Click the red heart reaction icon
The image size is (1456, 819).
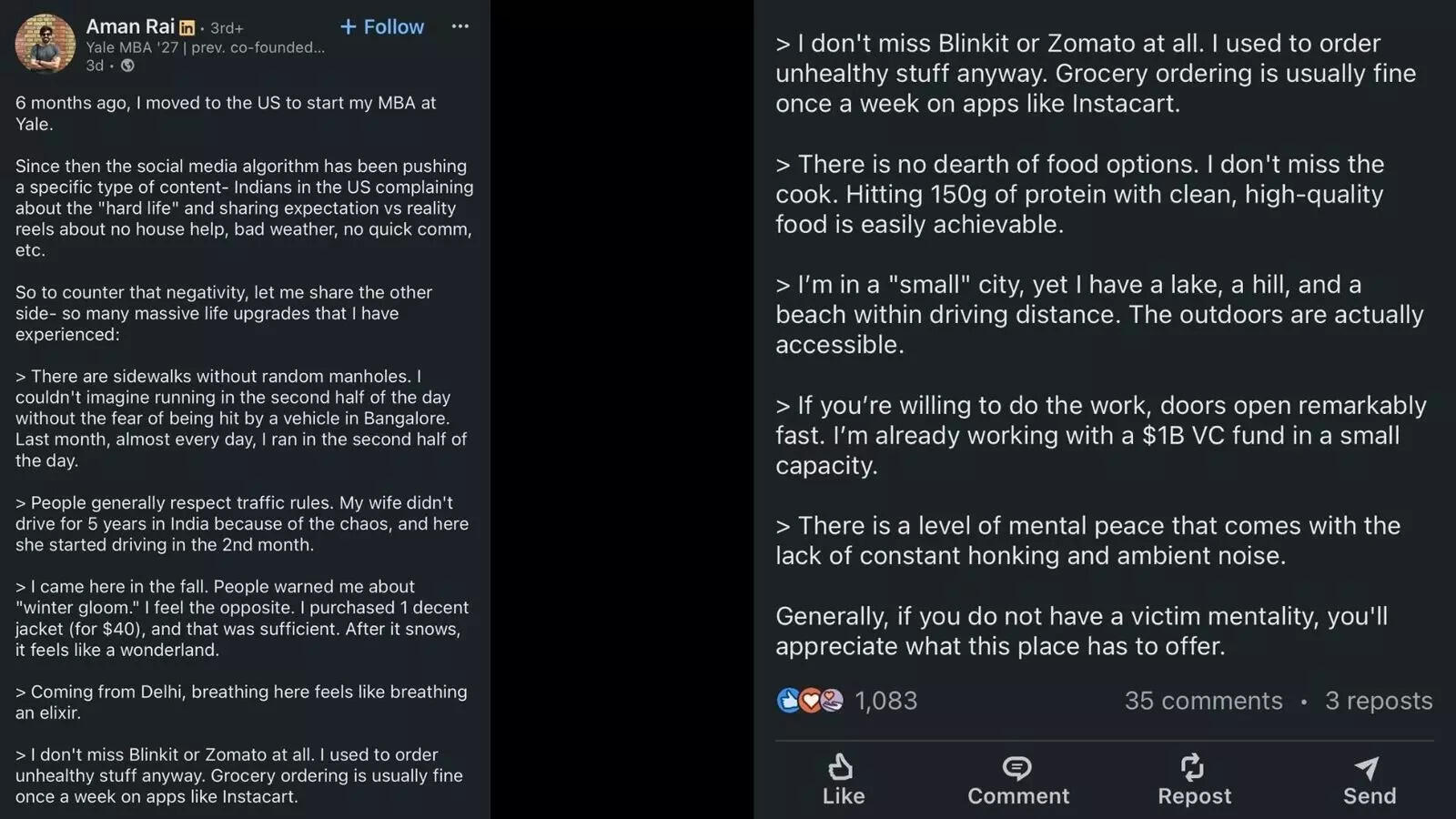pos(810,701)
